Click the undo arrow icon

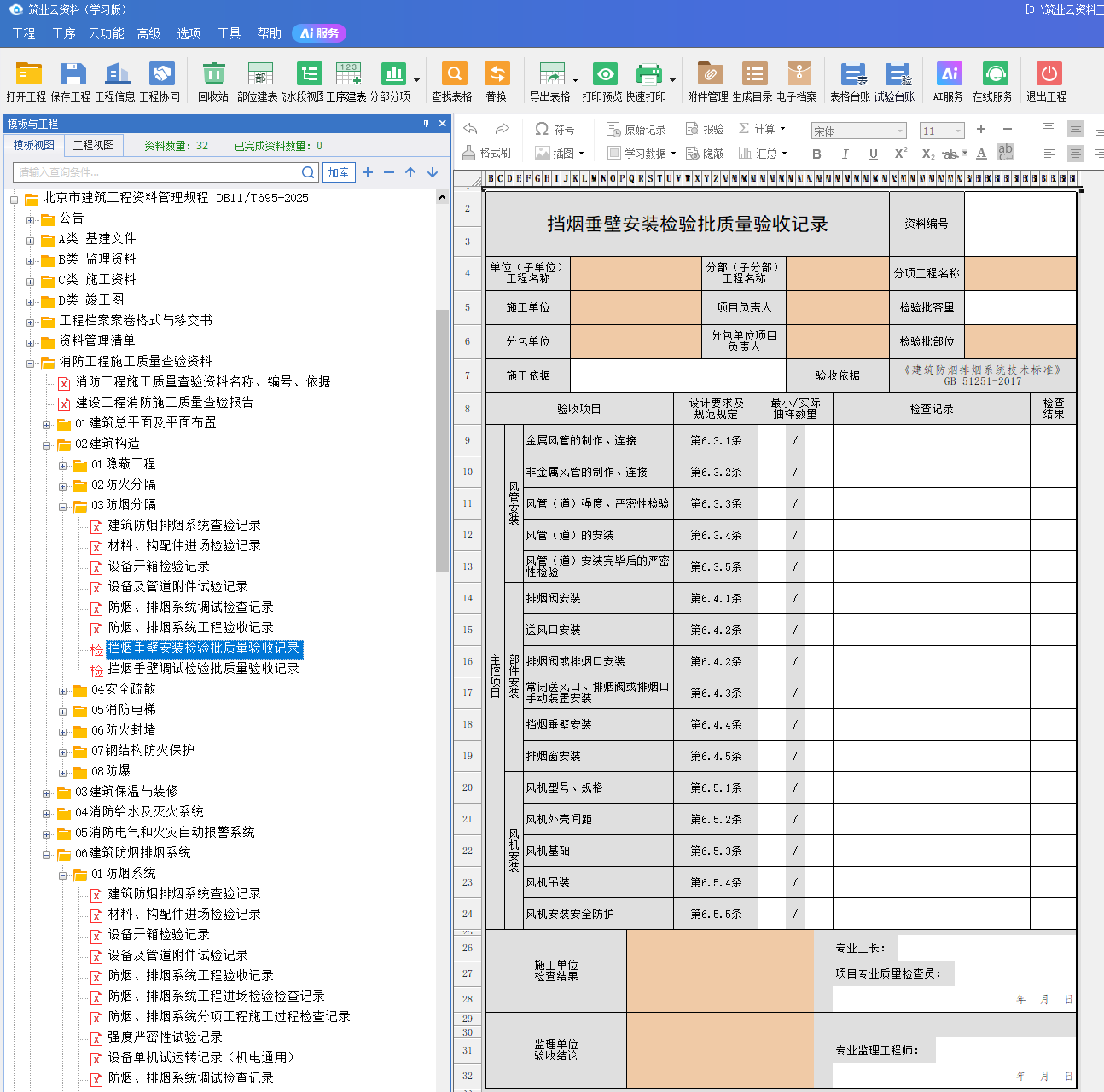(x=470, y=129)
